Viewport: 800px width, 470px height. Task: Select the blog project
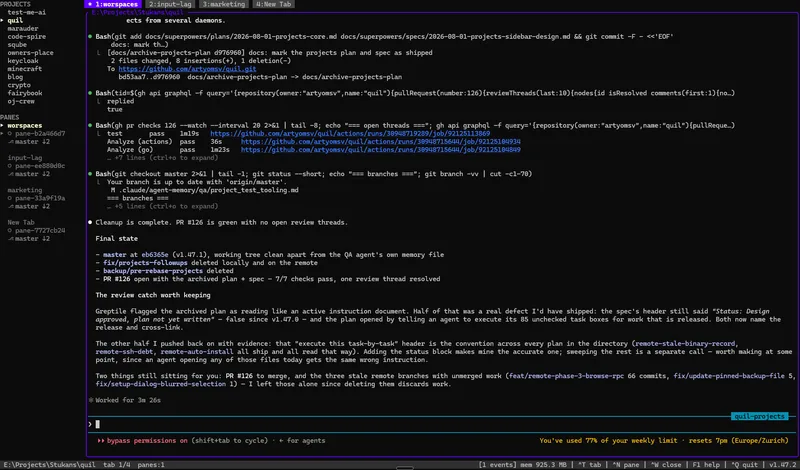[15, 77]
